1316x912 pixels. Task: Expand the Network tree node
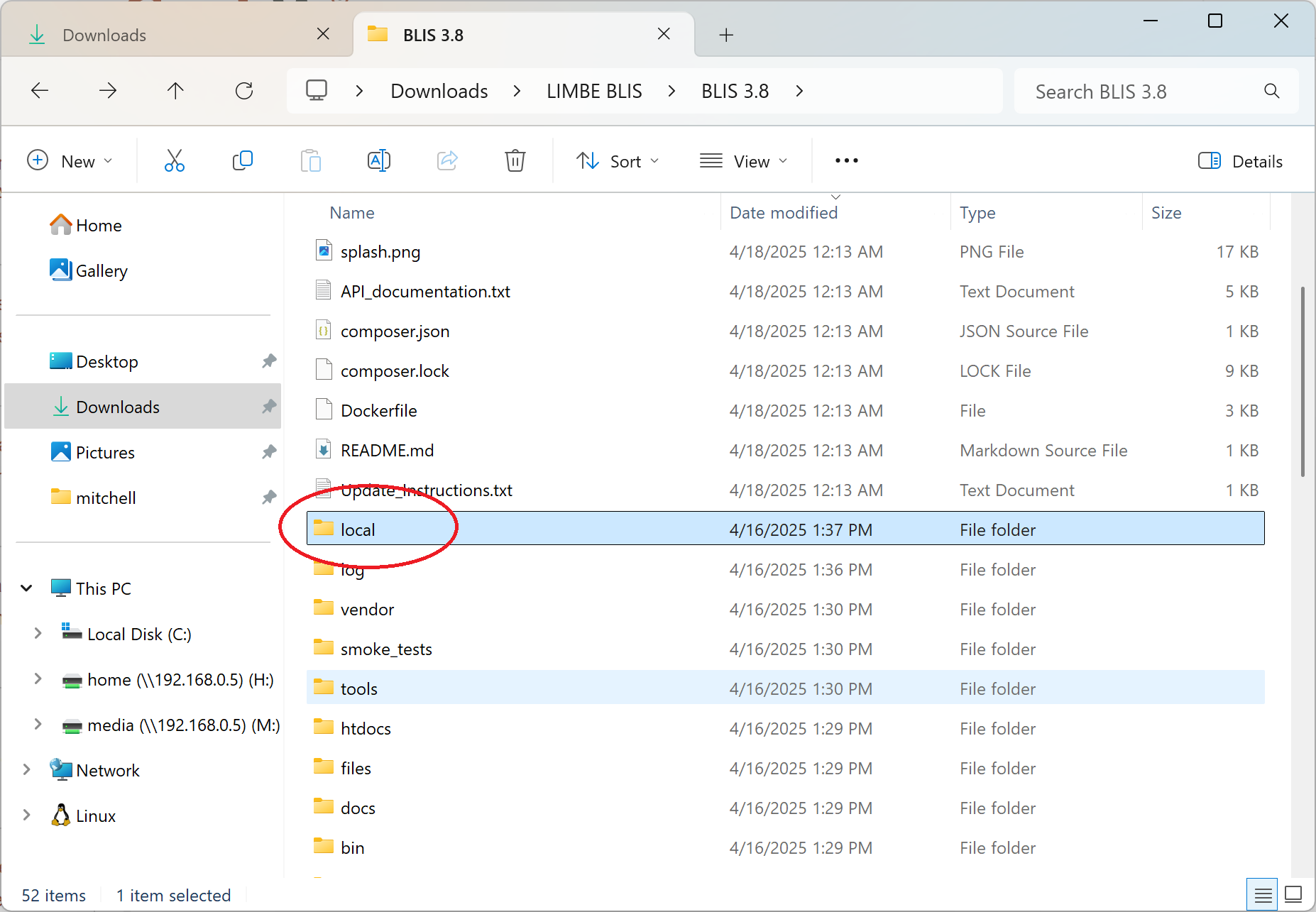27,769
